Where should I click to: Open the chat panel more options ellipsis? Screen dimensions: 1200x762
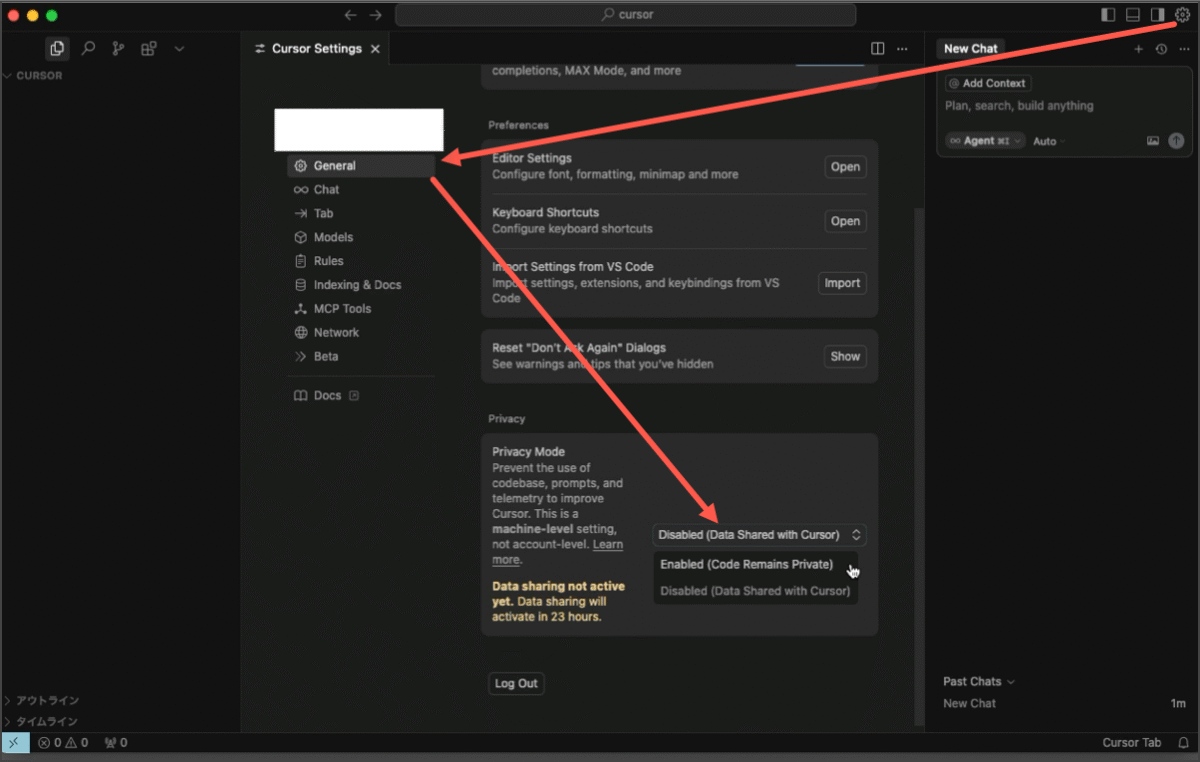[1183, 48]
